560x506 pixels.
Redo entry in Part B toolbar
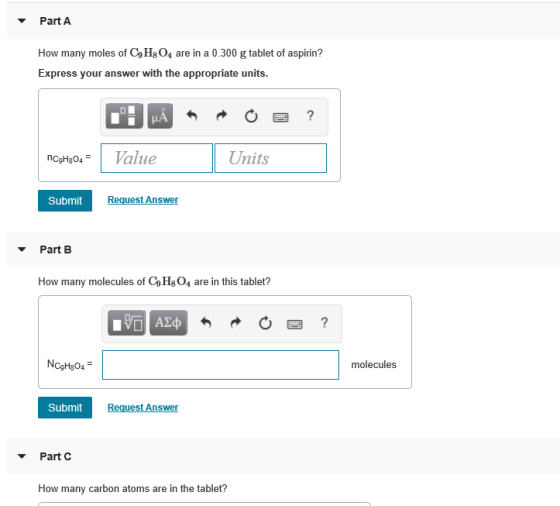tap(236, 323)
